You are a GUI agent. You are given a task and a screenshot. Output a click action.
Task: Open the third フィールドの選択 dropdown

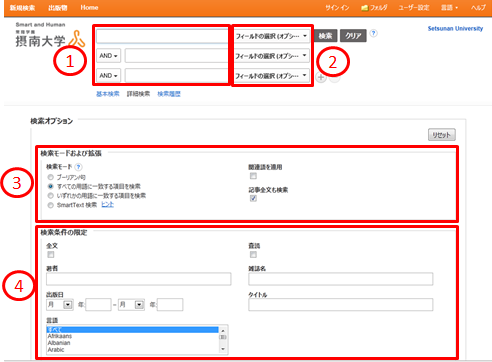coord(271,76)
